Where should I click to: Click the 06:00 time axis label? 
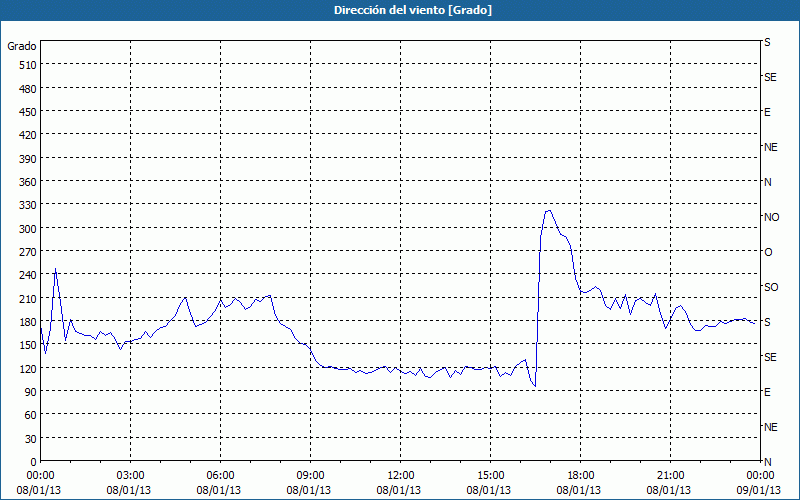220,476
